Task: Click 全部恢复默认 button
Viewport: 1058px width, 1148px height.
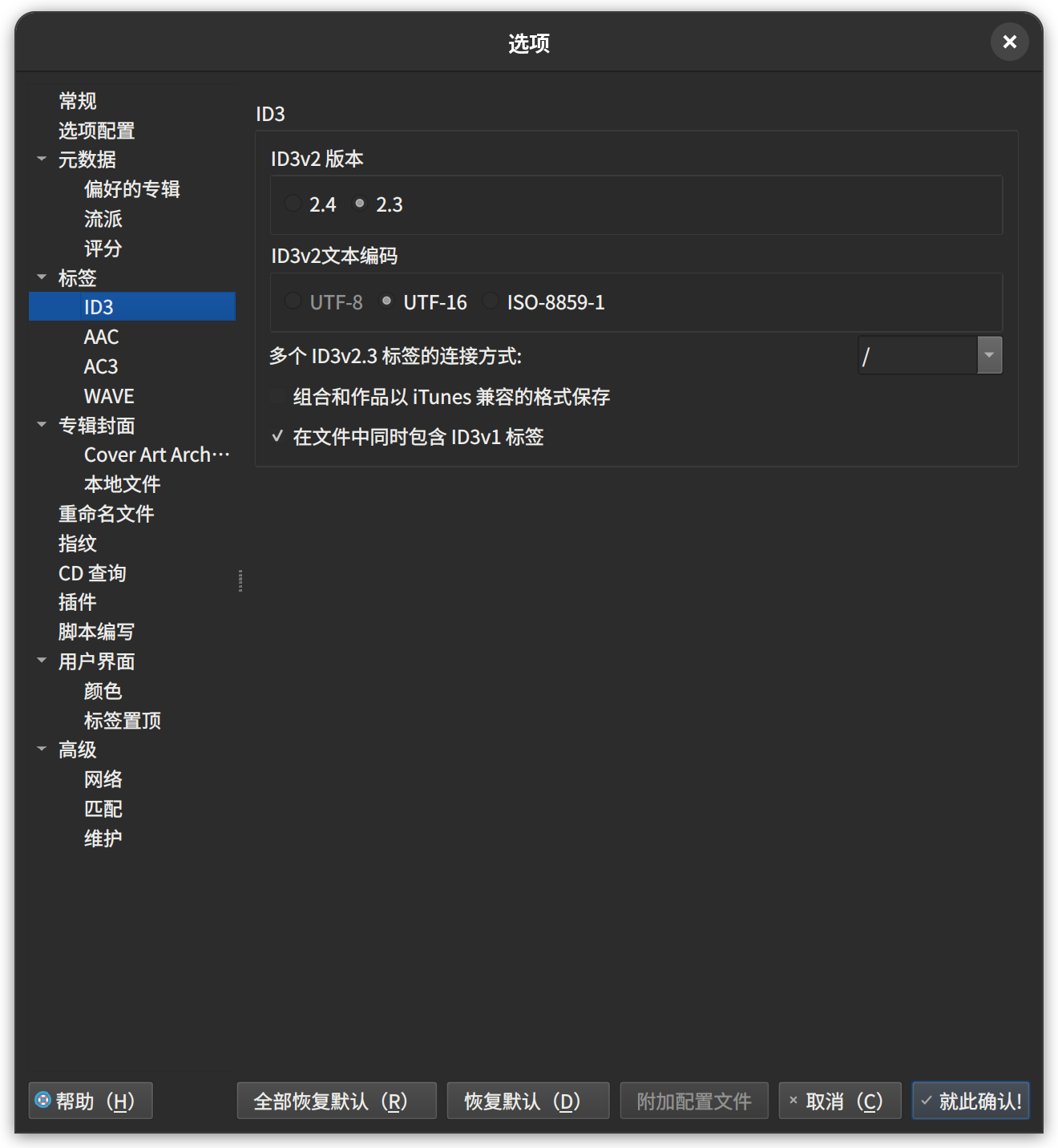Action: (x=336, y=1101)
